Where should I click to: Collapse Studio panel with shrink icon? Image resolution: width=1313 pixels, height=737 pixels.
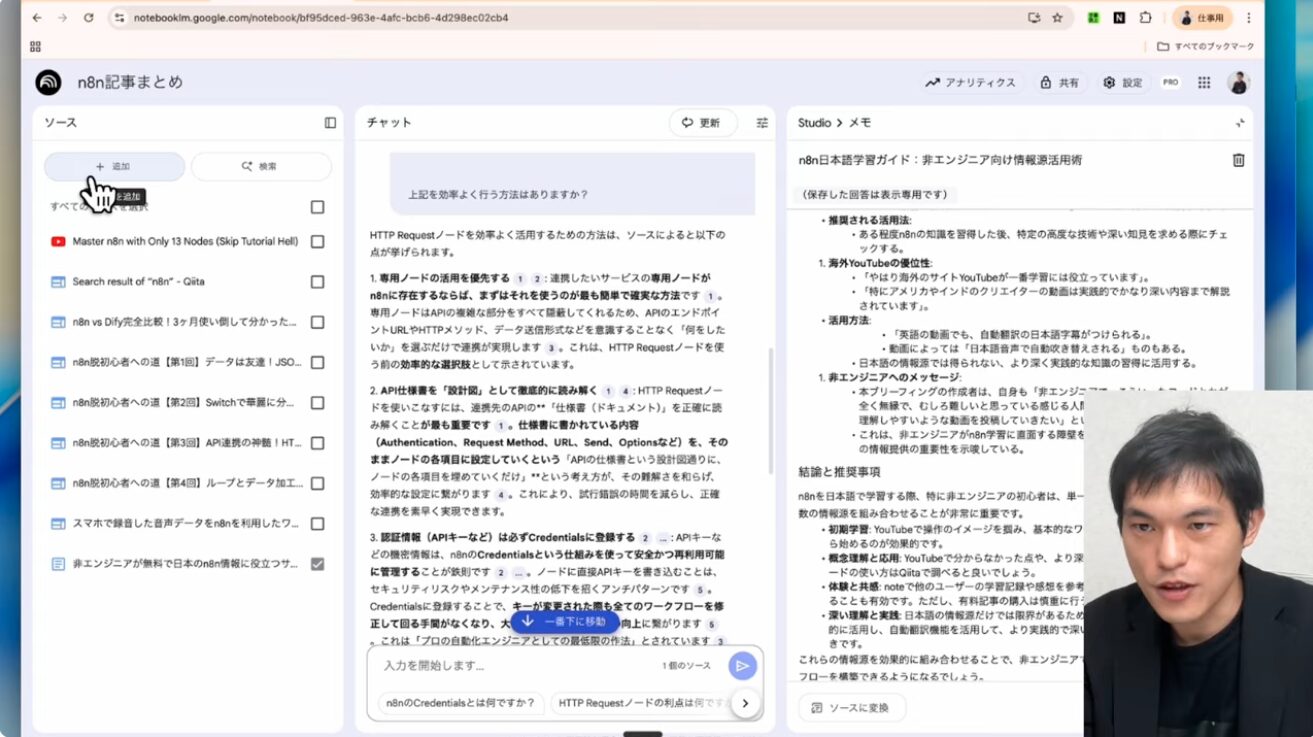(x=1240, y=123)
